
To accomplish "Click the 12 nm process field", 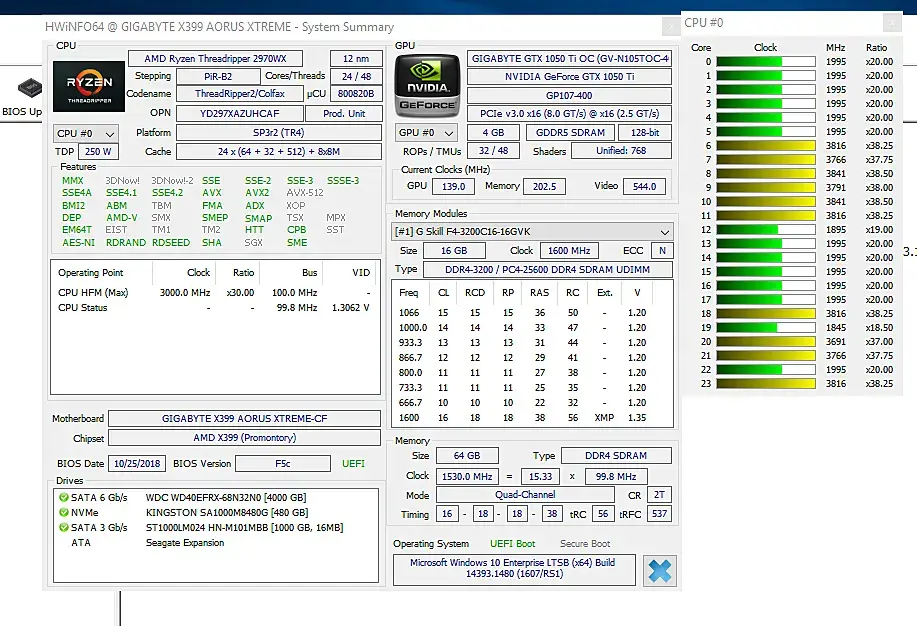I will click(356, 59).
